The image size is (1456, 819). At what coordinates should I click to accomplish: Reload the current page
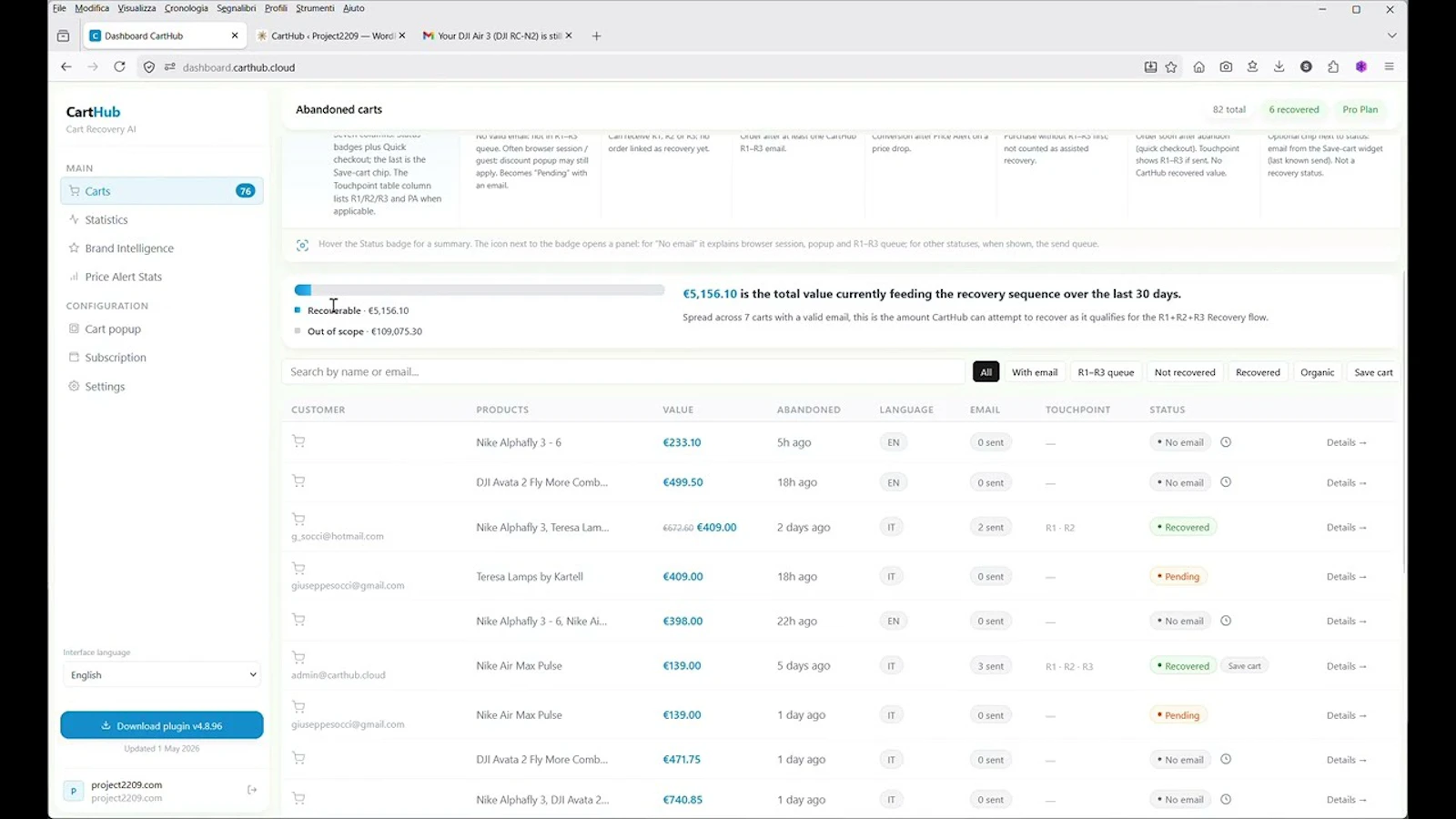119,66
